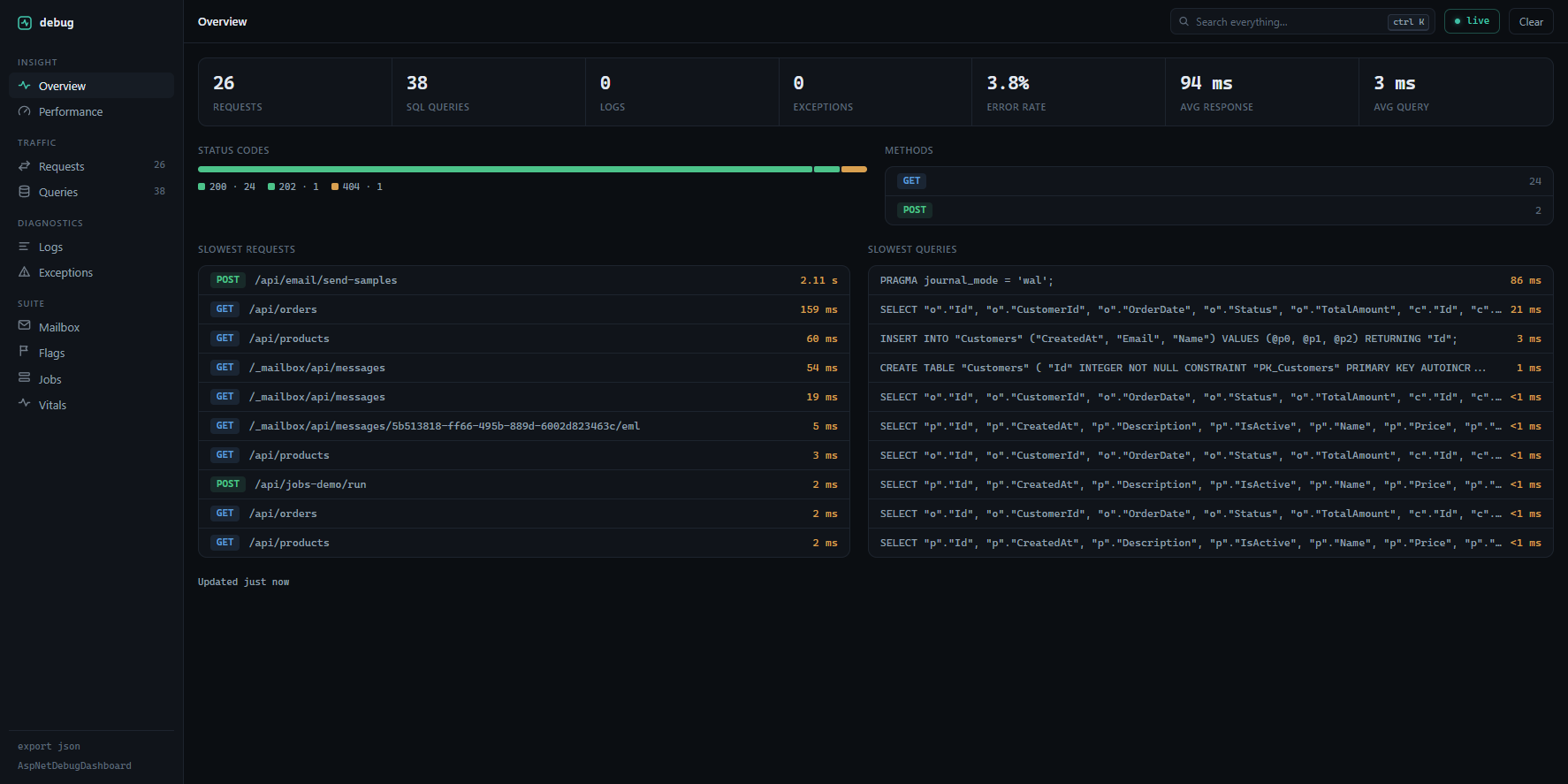
Task: Select the POST method row
Action: tap(1219, 210)
